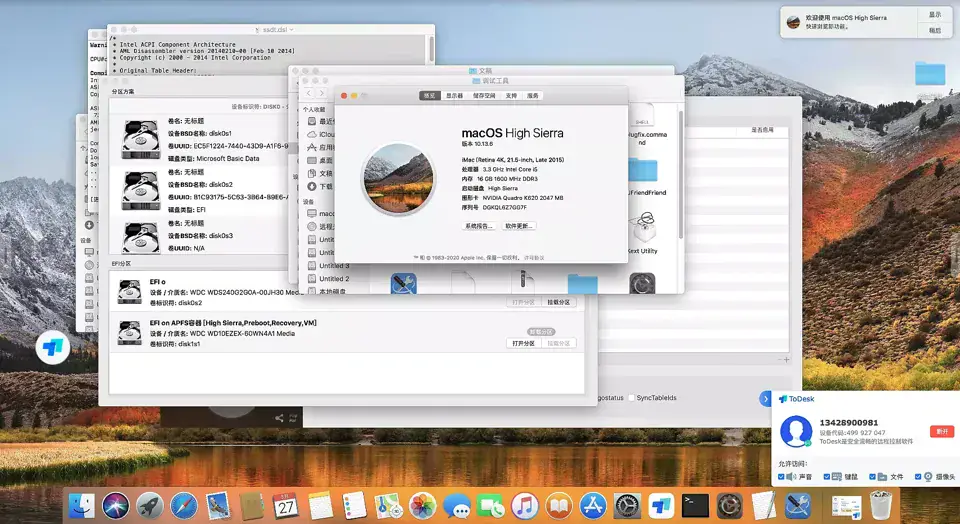This screenshot has height=524, width=960.
Task: Click the ToDesk user avatar
Action: click(x=796, y=430)
